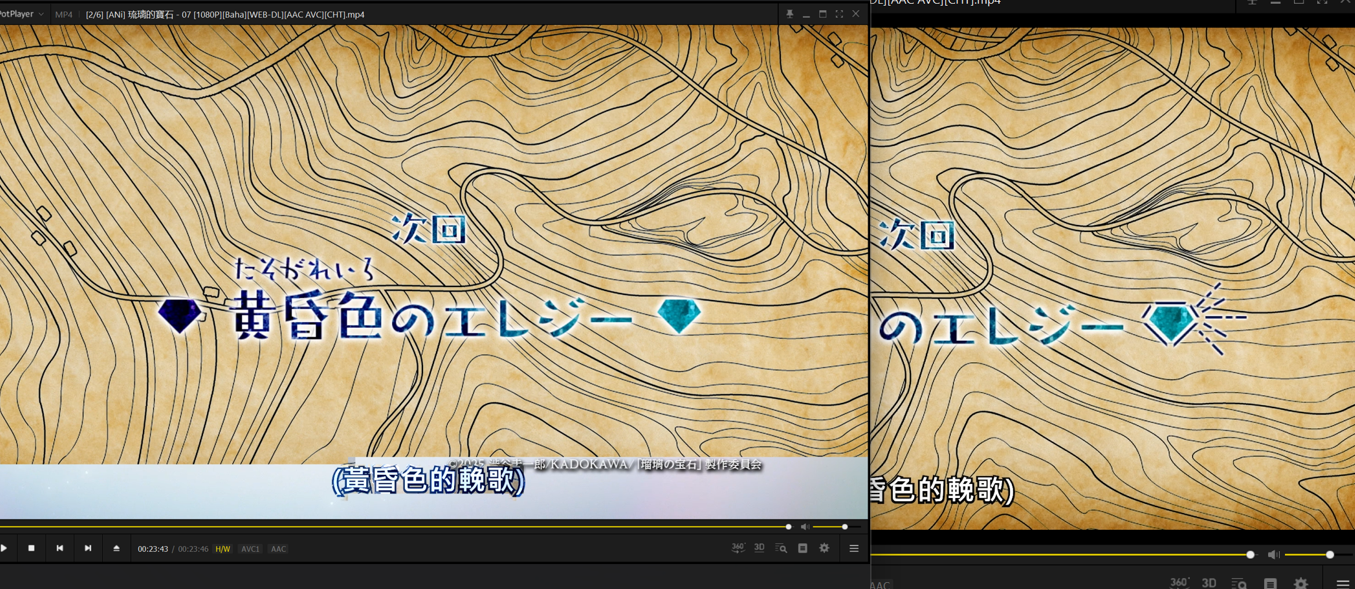The height and width of the screenshot is (589, 1355).
Task: Click the volume slider in left player
Action: click(832, 527)
